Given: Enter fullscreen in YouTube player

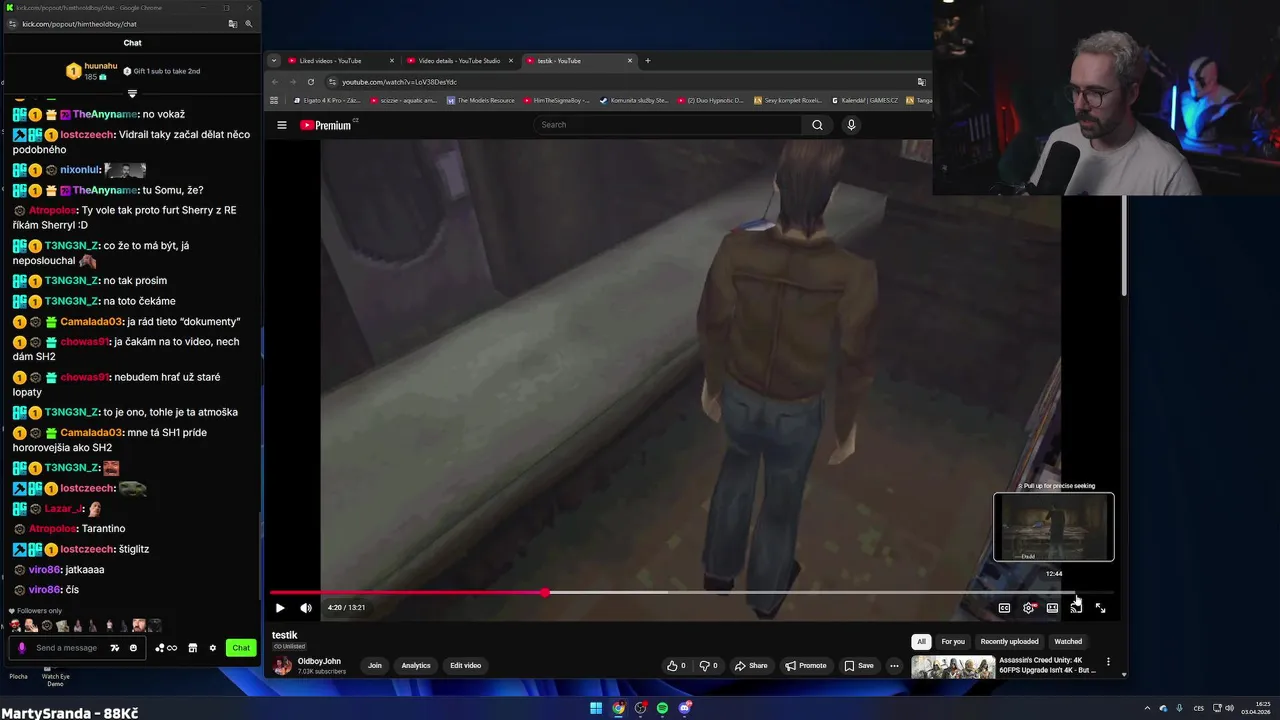Looking at the screenshot, I should tap(1100, 608).
